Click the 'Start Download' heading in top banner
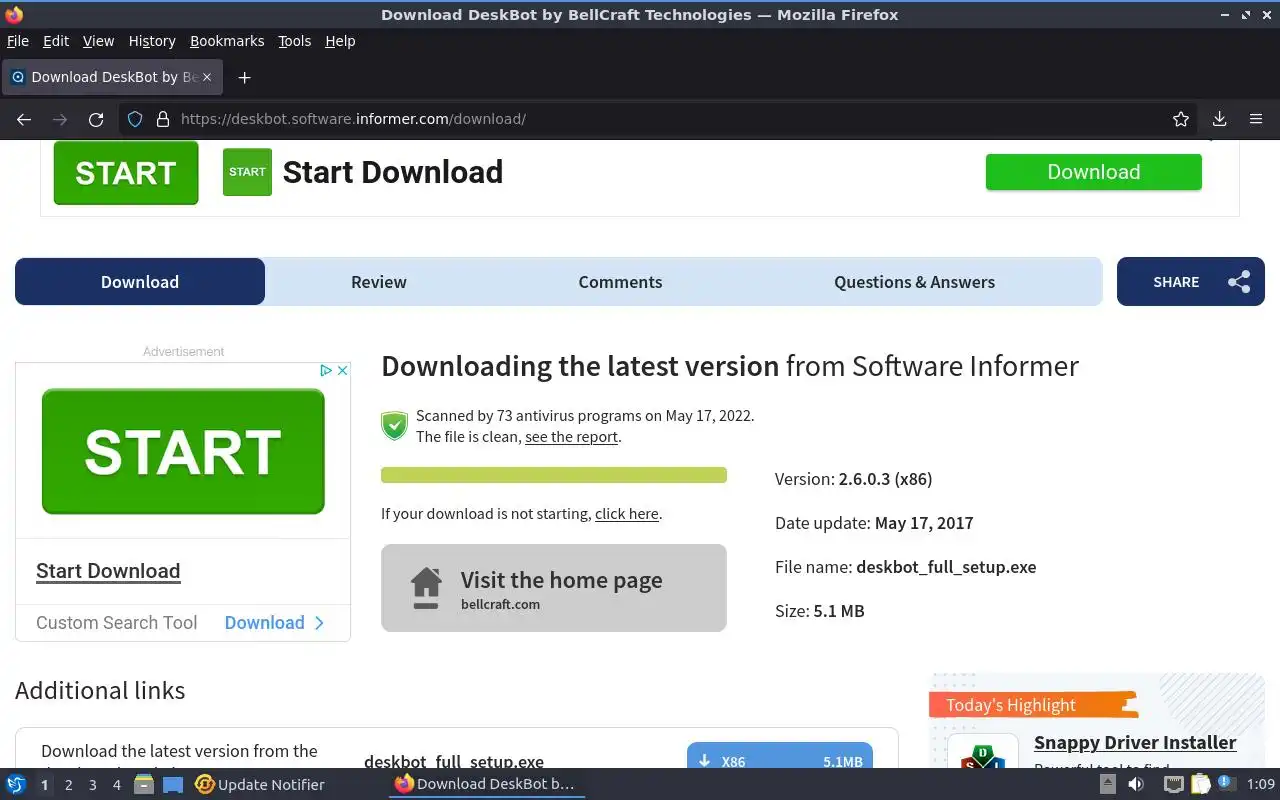Screen dimensions: 1280x800 pyautogui.click(x=393, y=172)
